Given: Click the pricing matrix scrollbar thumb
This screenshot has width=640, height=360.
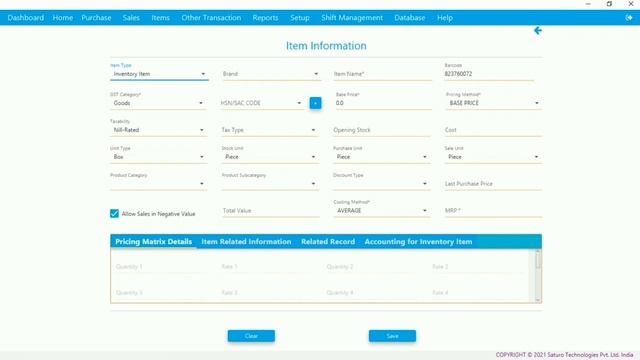Looking at the screenshot, I should point(538,260).
